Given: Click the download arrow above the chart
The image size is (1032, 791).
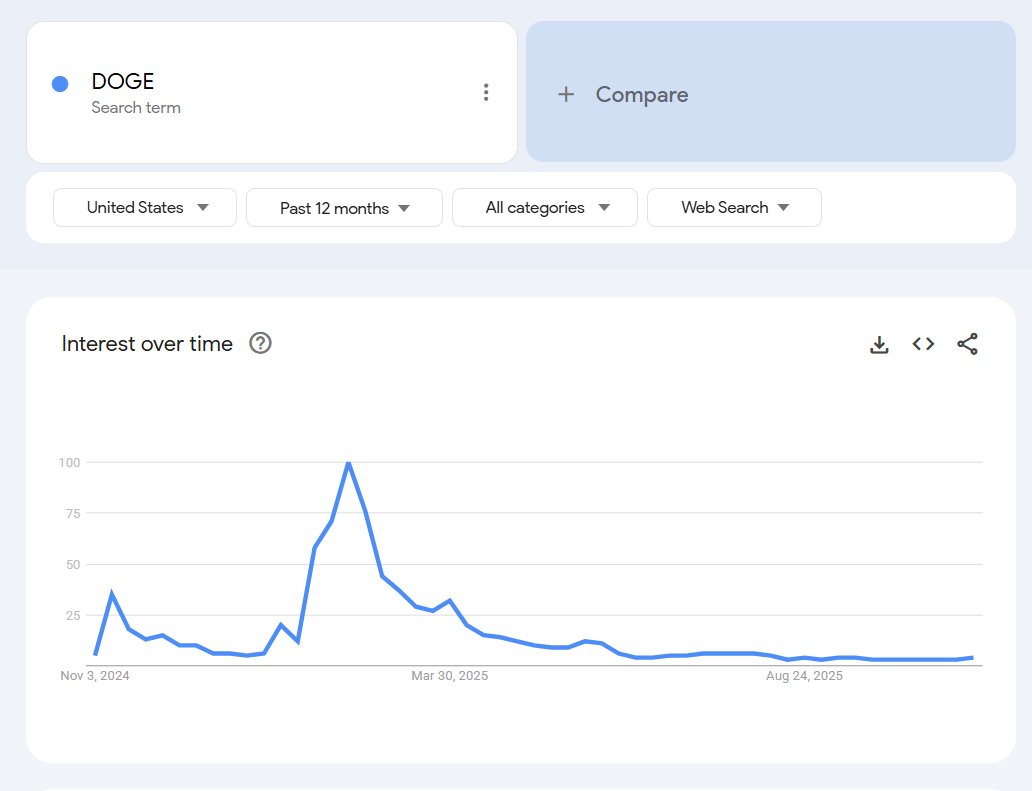Looking at the screenshot, I should [x=879, y=343].
